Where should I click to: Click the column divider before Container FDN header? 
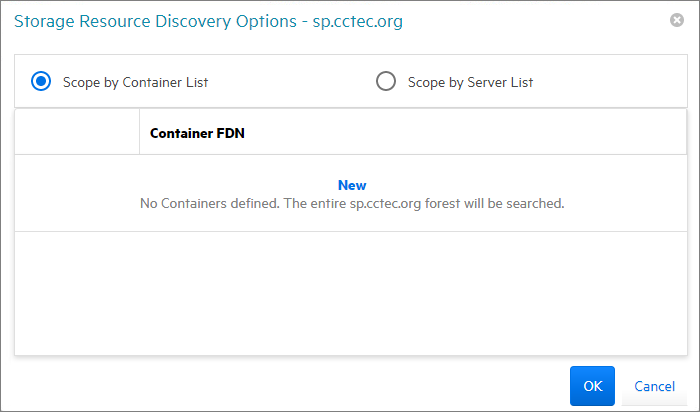click(x=140, y=132)
